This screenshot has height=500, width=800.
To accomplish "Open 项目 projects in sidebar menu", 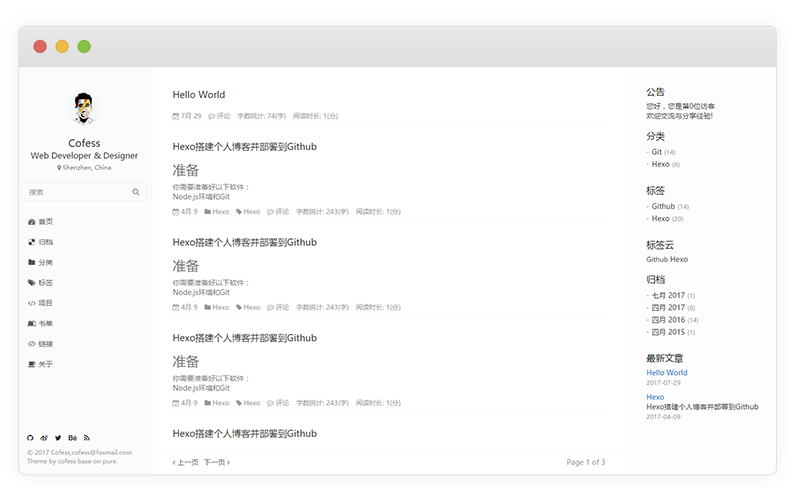I will pyautogui.click(x=45, y=303).
